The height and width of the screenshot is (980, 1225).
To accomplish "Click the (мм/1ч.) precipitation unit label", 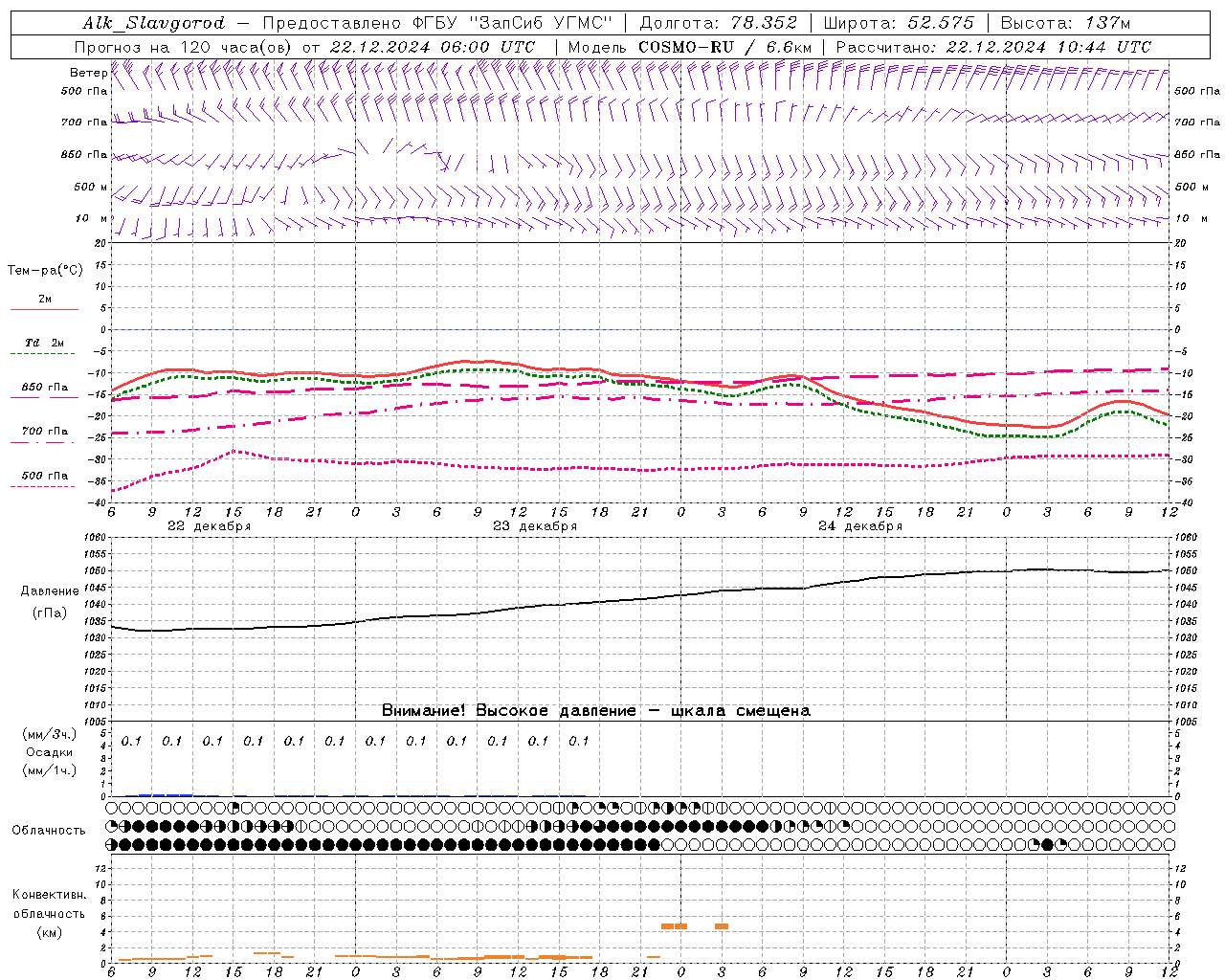I will [x=49, y=770].
